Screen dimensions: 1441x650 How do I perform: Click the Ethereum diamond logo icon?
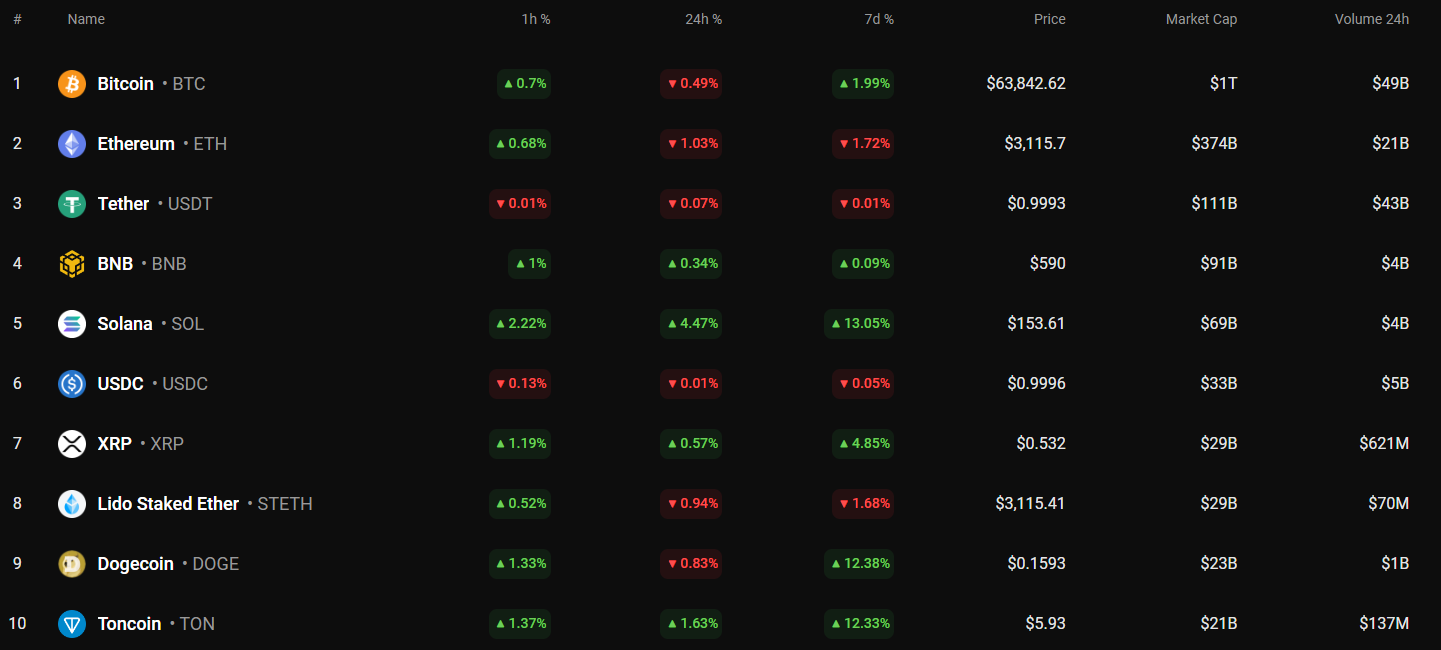coord(72,144)
